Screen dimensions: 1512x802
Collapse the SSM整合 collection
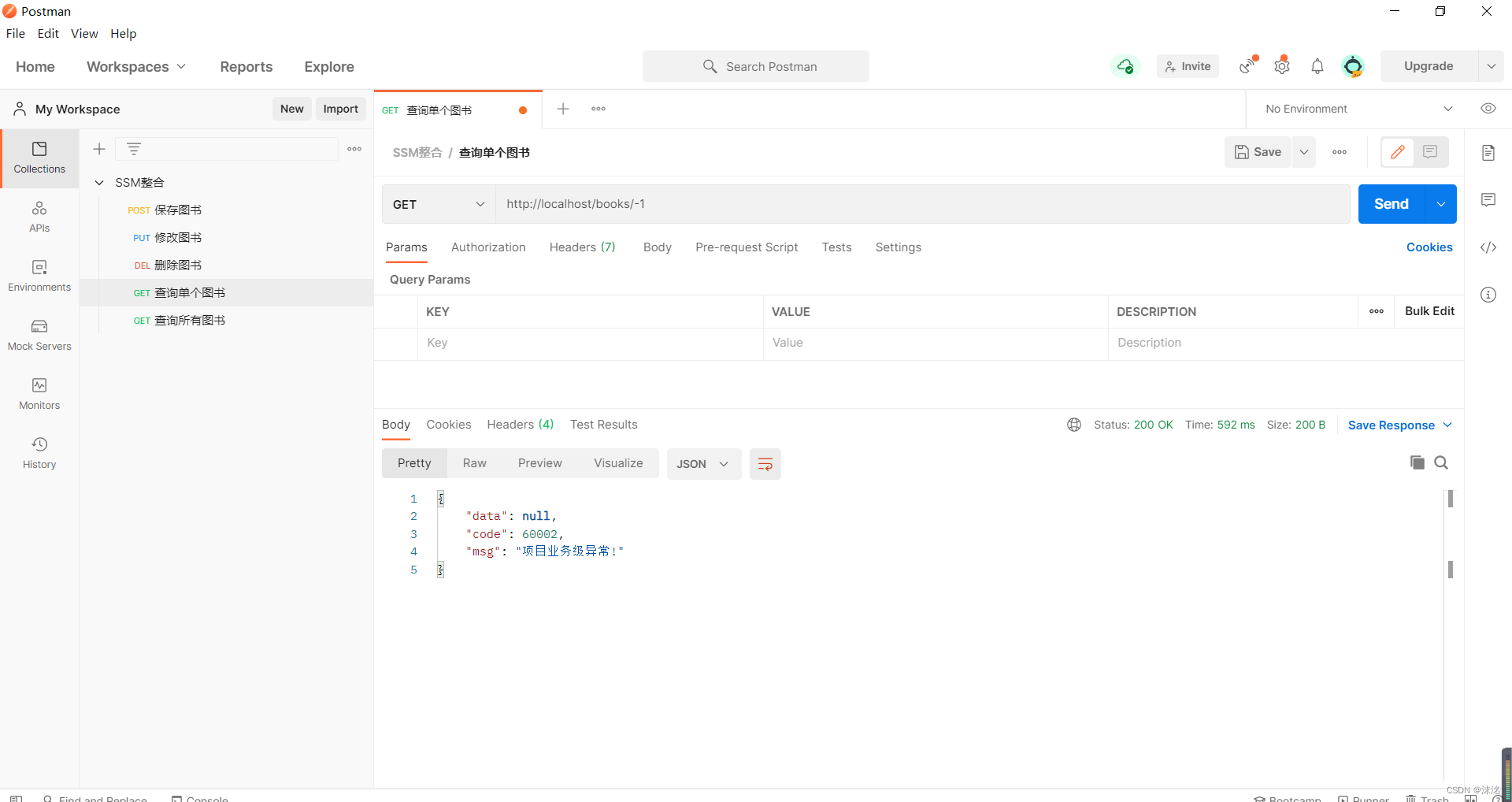pos(99,183)
